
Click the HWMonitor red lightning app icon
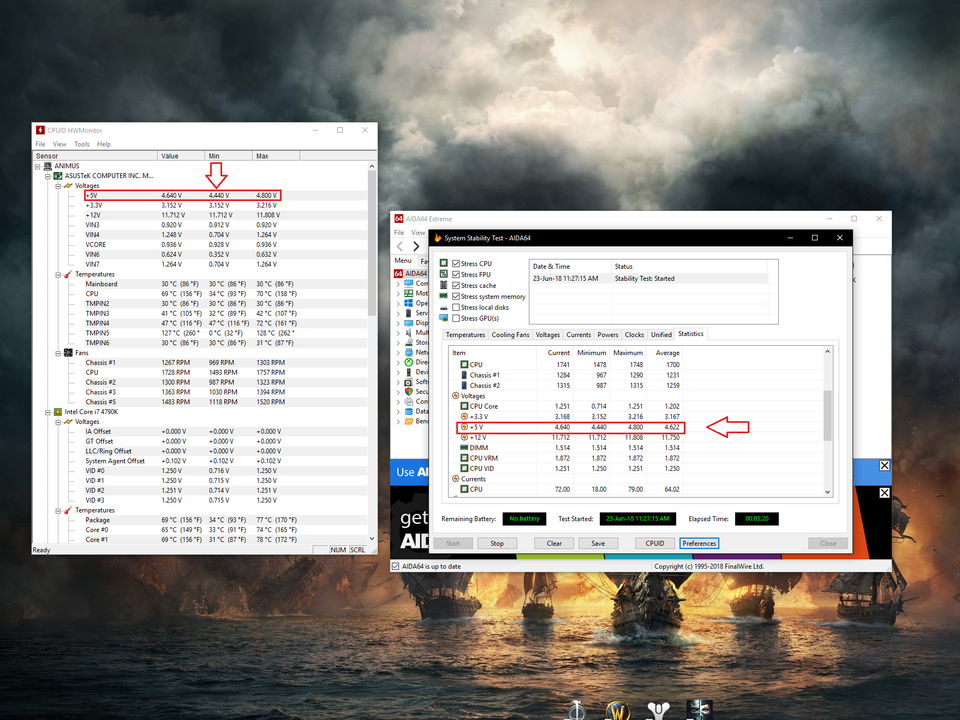pos(40,130)
